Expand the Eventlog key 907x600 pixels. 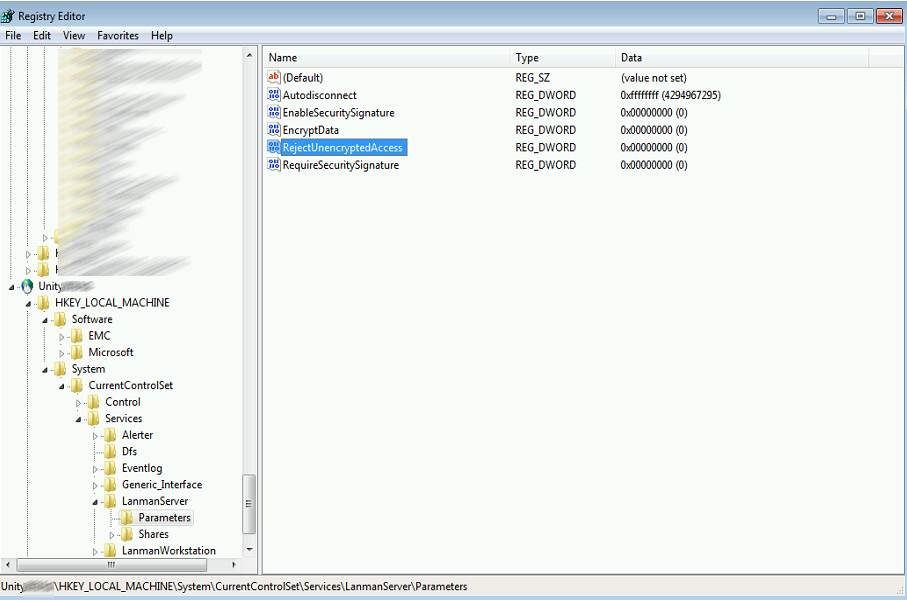(x=95, y=469)
